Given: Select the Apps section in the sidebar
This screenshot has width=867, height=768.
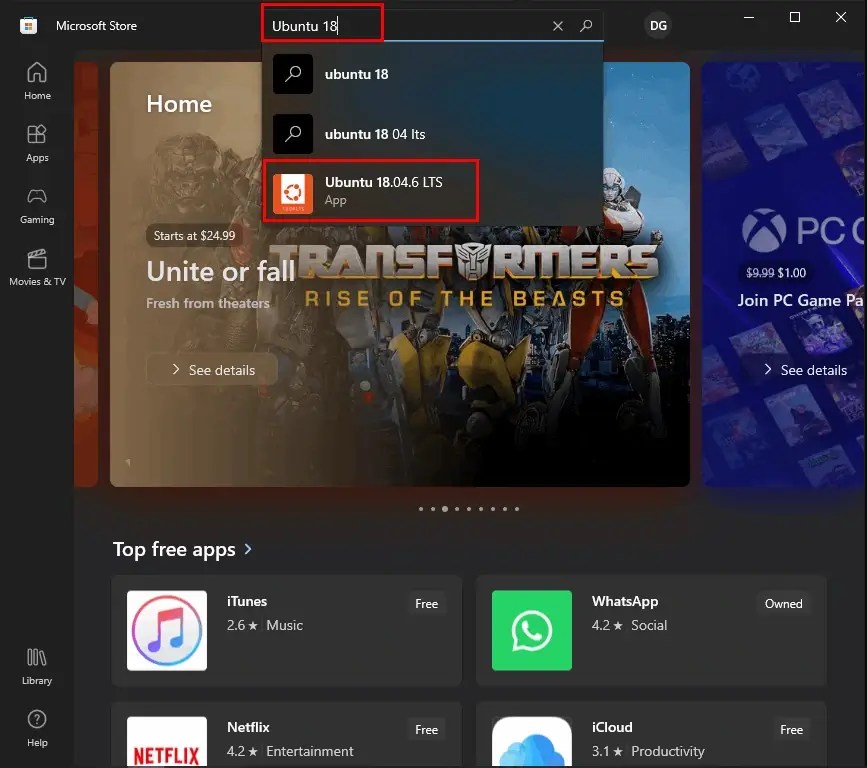Looking at the screenshot, I should tap(37, 143).
